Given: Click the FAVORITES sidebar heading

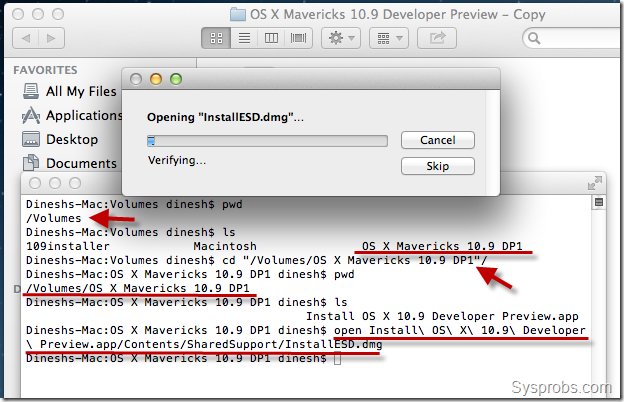Looking at the screenshot, I should [45, 70].
